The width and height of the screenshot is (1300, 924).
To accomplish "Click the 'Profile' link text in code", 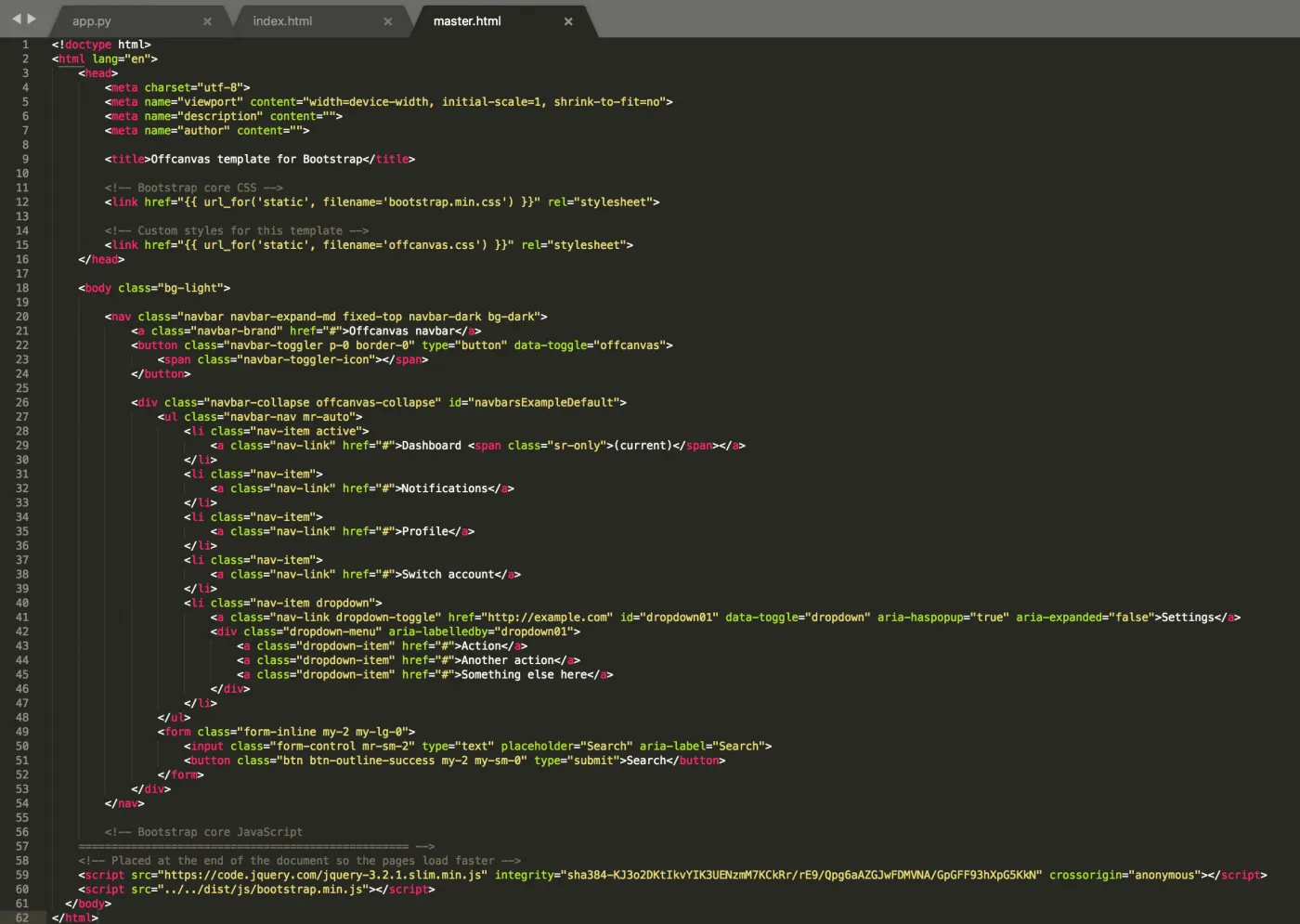I will click(425, 531).
